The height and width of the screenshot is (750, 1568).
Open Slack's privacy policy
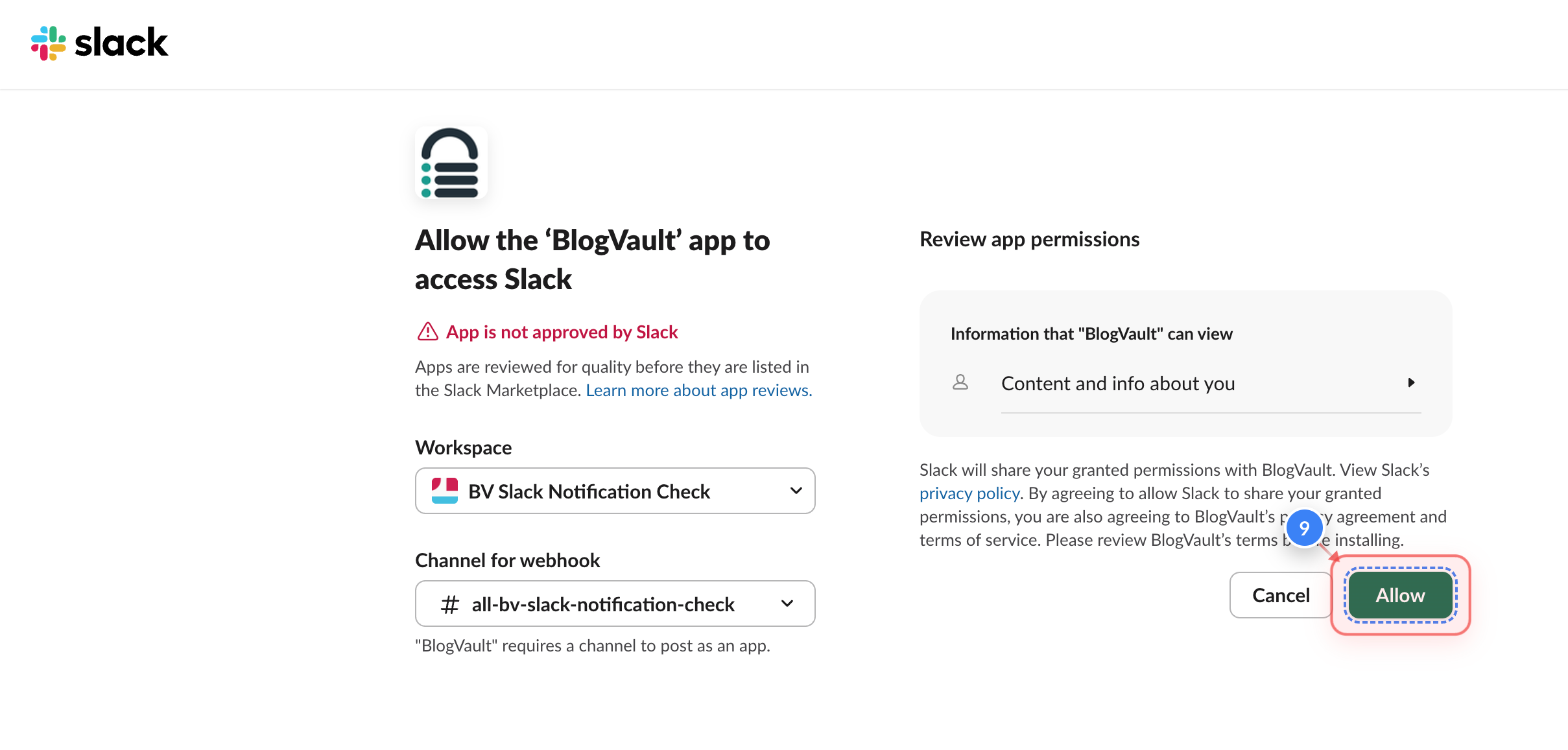pyautogui.click(x=969, y=493)
